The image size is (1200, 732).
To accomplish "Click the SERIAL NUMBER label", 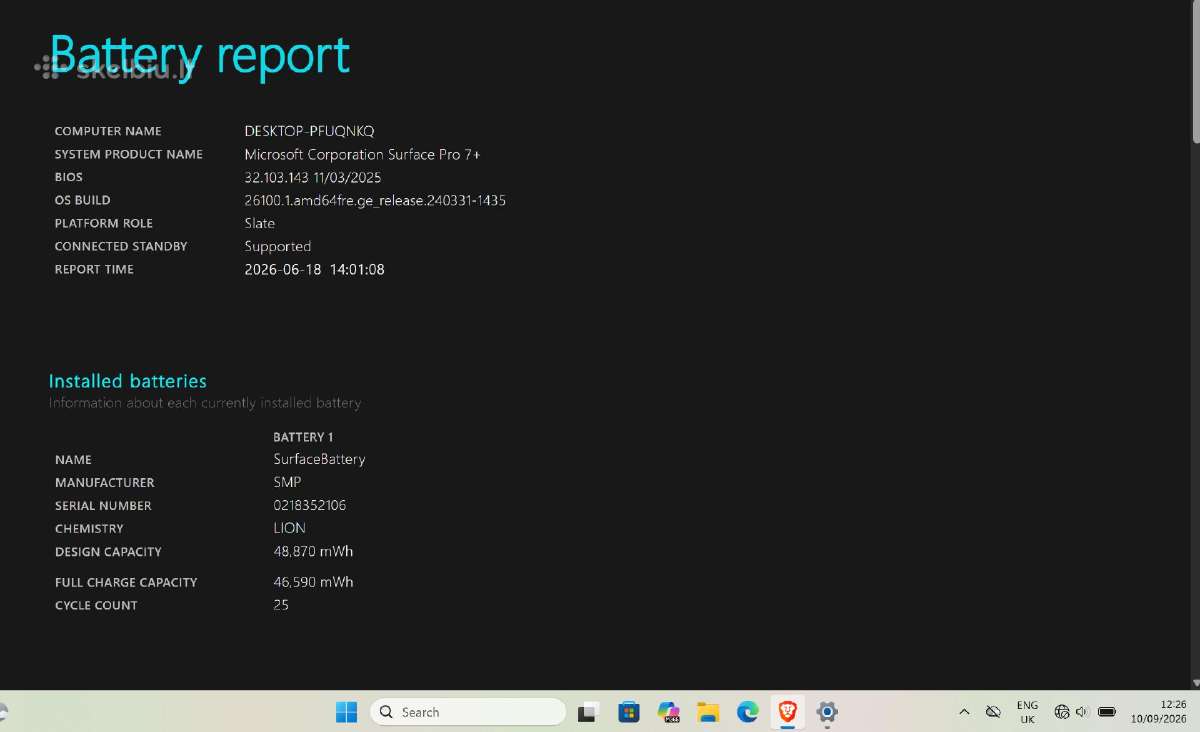I will [103, 506].
